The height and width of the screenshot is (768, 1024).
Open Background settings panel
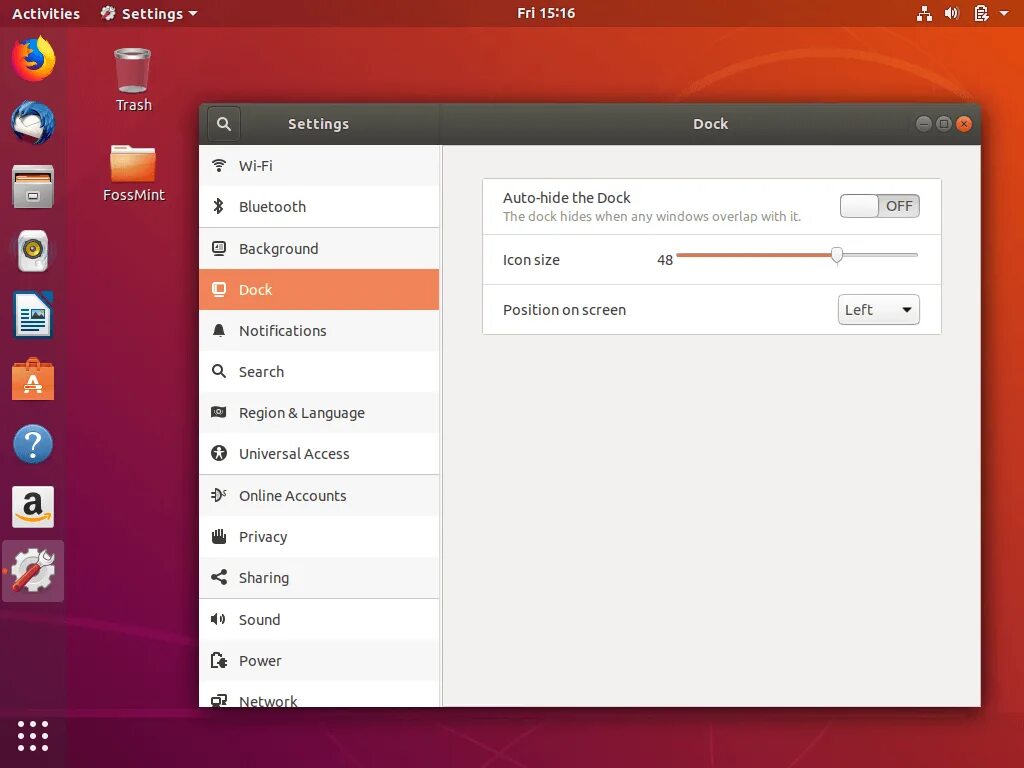click(x=319, y=249)
